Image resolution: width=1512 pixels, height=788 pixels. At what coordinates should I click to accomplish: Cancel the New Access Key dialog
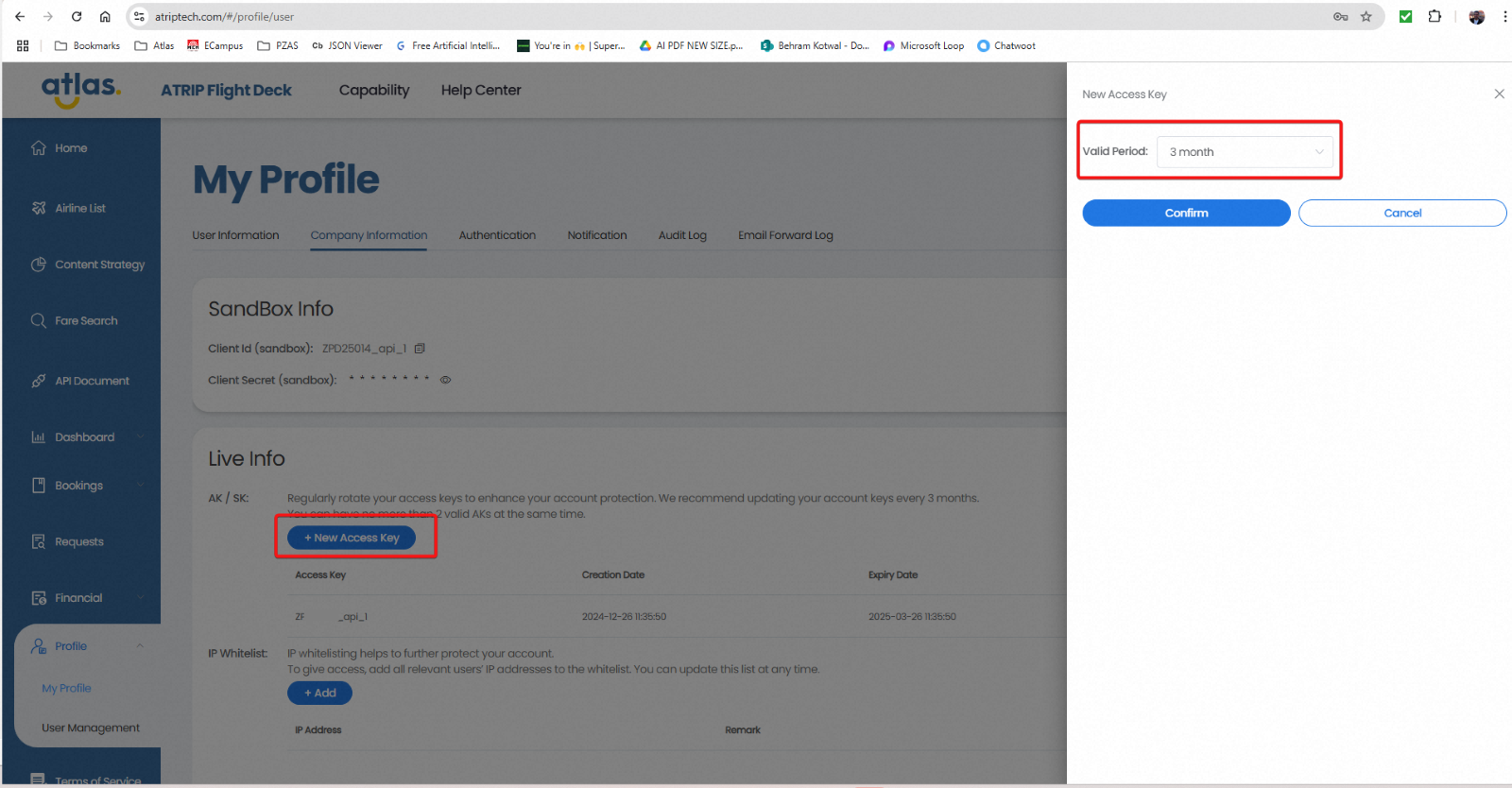click(1401, 214)
